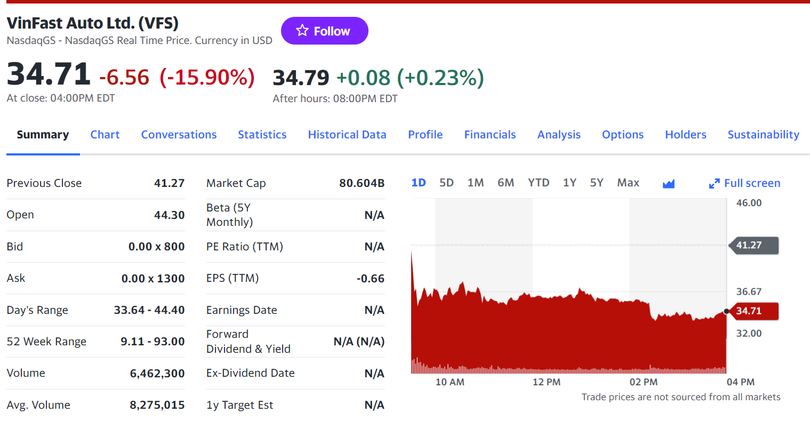Image resolution: width=810 pixels, height=440 pixels.
Task: Go to the Statistics tab
Action: point(262,135)
